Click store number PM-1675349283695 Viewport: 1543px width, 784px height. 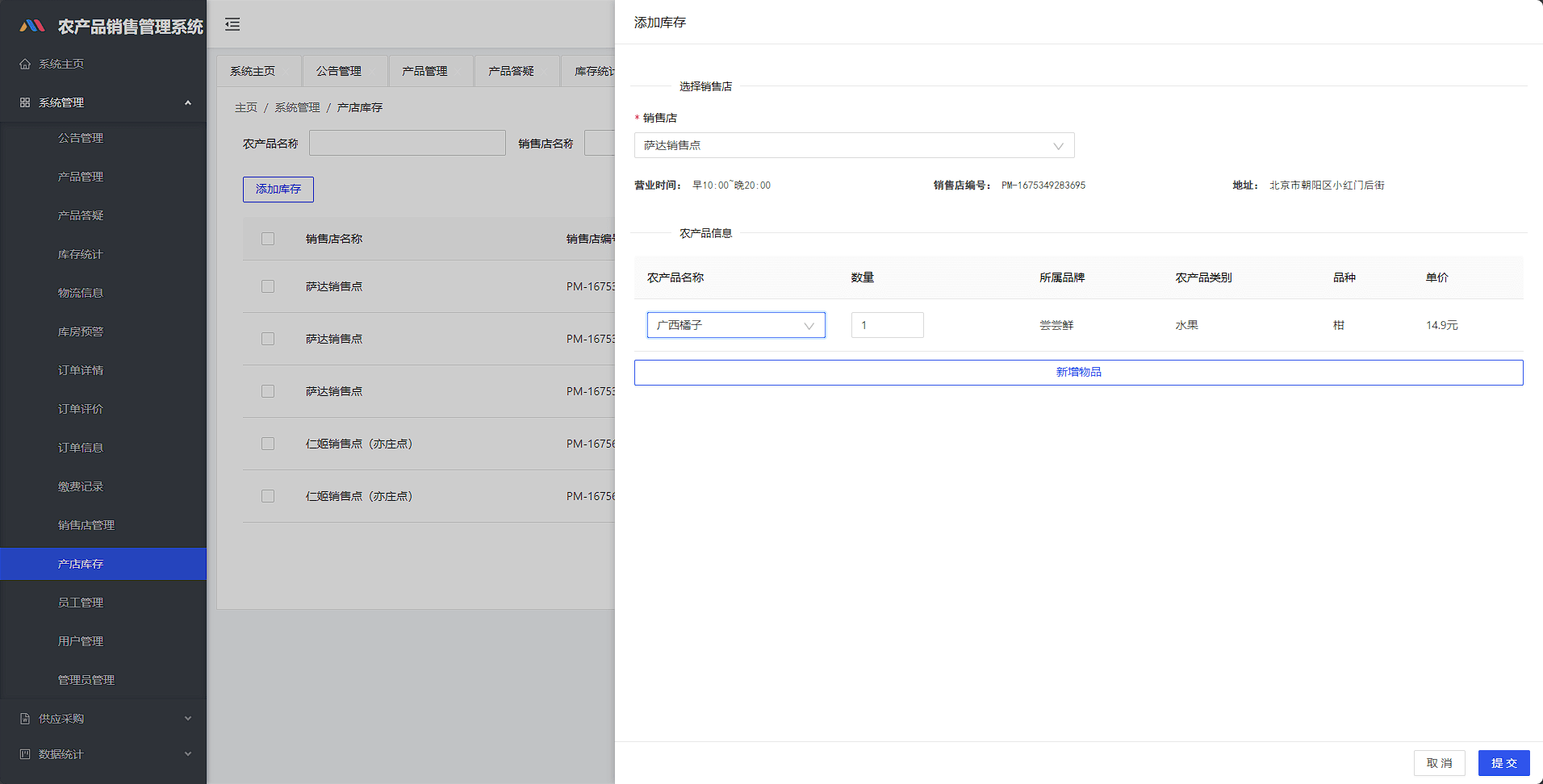point(1043,186)
